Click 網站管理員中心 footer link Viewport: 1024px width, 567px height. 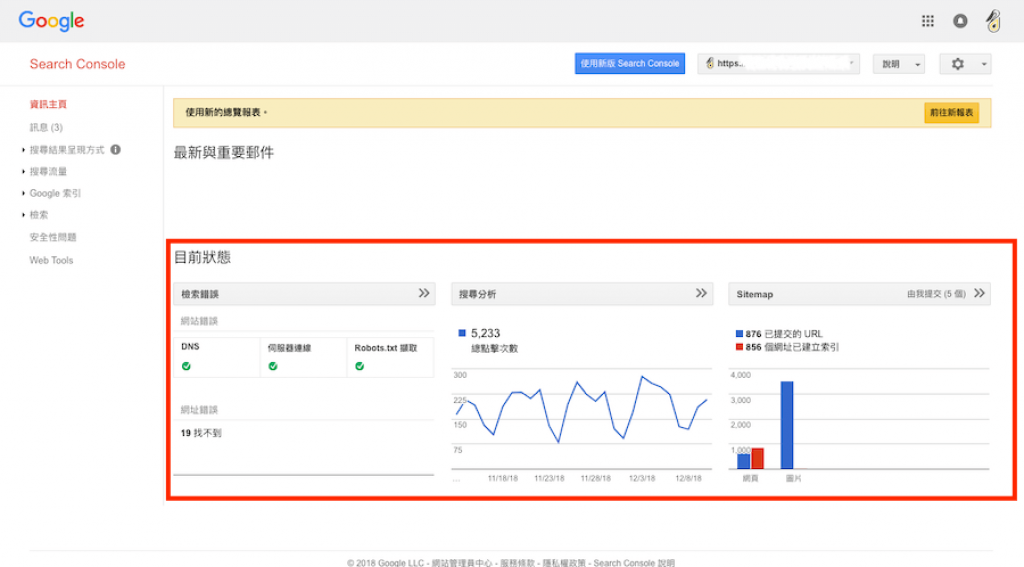coord(462,562)
